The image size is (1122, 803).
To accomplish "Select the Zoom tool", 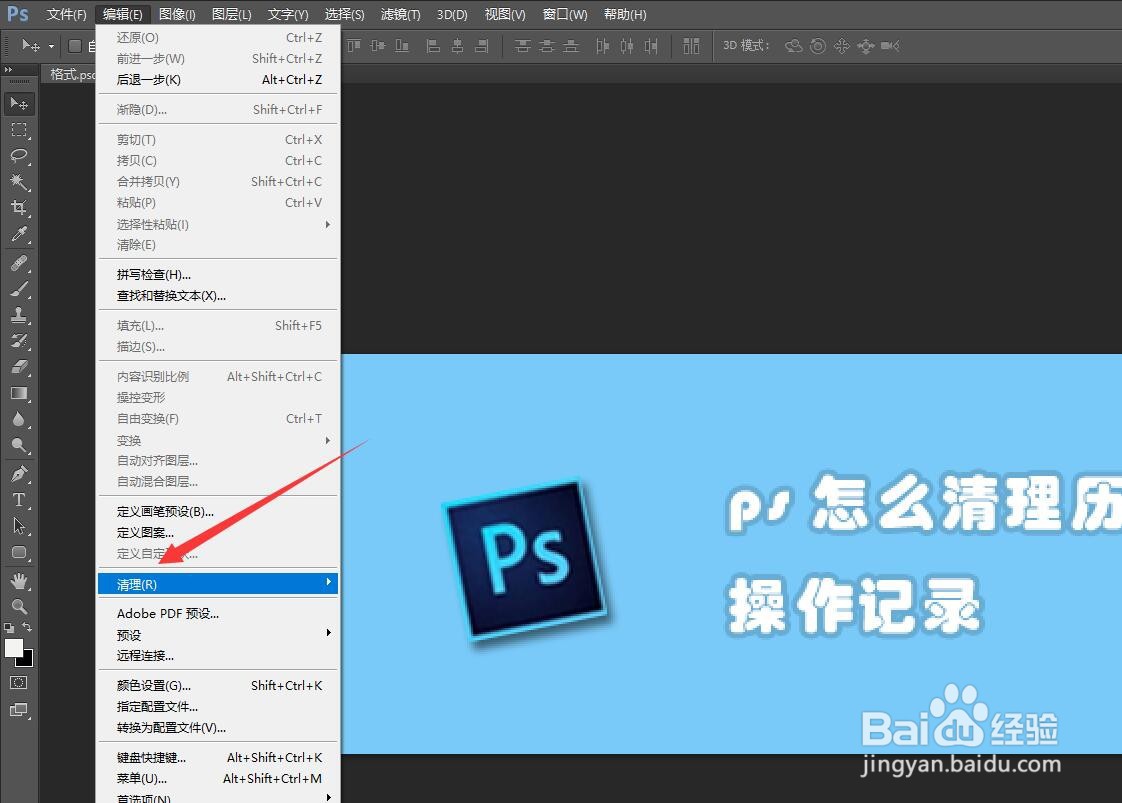I will pyautogui.click(x=20, y=606).
